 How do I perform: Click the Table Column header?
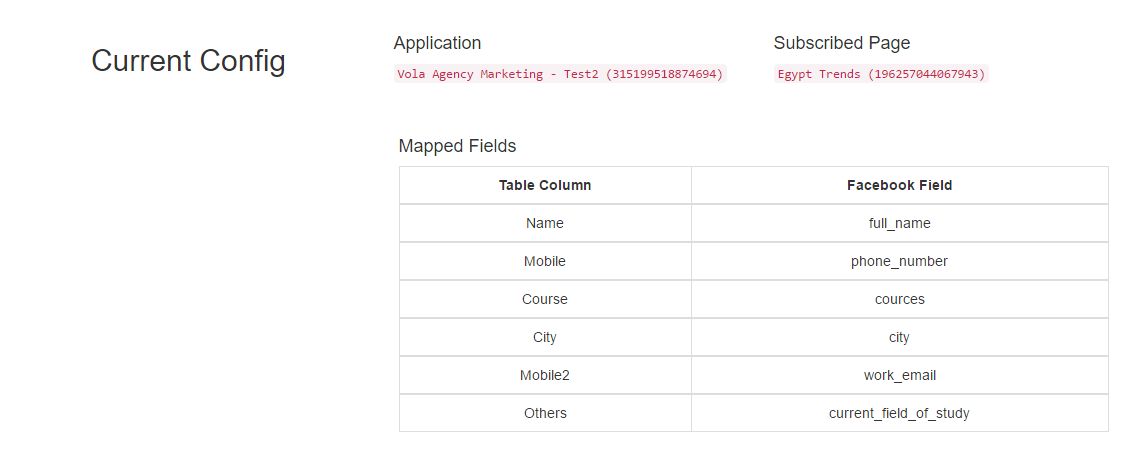[x=545, y=185]
